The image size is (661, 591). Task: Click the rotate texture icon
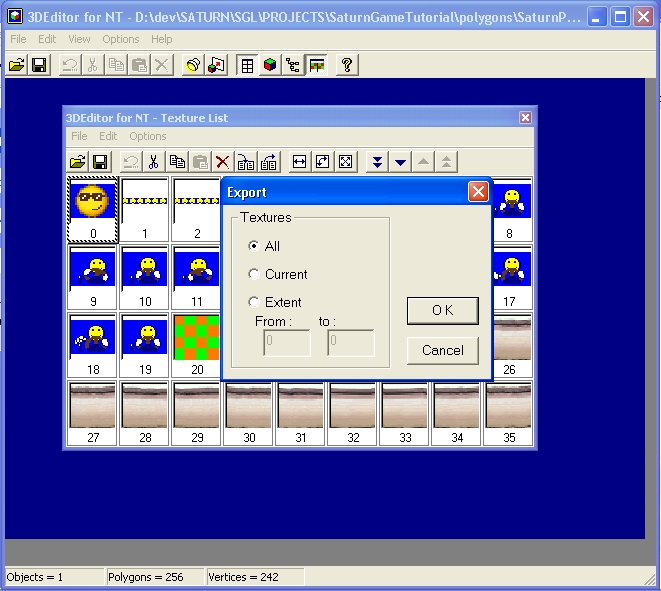[x=322, y=162]
